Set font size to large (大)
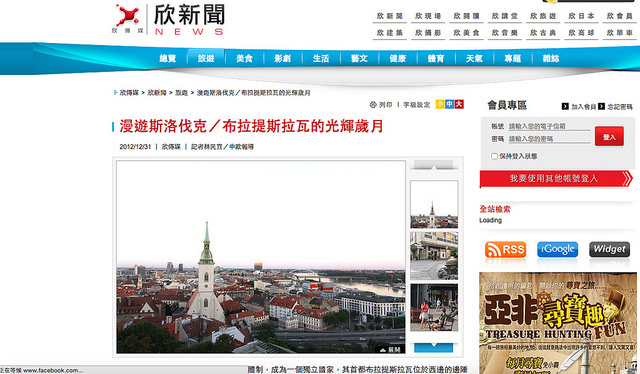This screenshot has height=374, width=640. [x=459, y=104]
